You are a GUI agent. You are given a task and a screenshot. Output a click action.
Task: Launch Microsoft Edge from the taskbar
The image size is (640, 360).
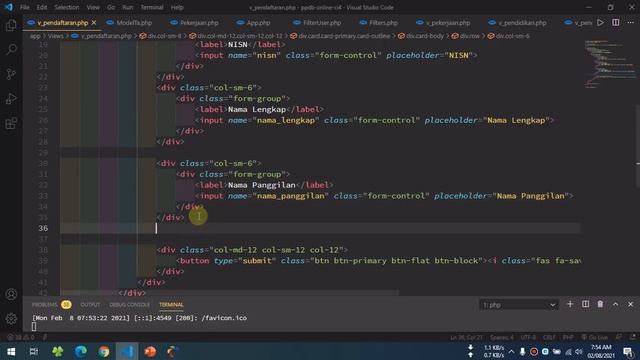point(81,351)
